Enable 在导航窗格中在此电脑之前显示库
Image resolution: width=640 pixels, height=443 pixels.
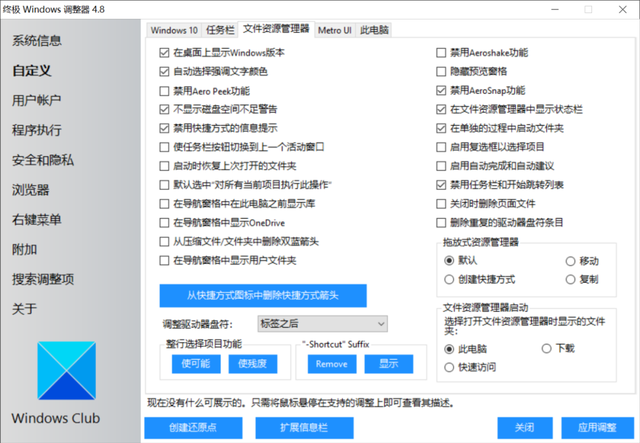click(164, 204)
